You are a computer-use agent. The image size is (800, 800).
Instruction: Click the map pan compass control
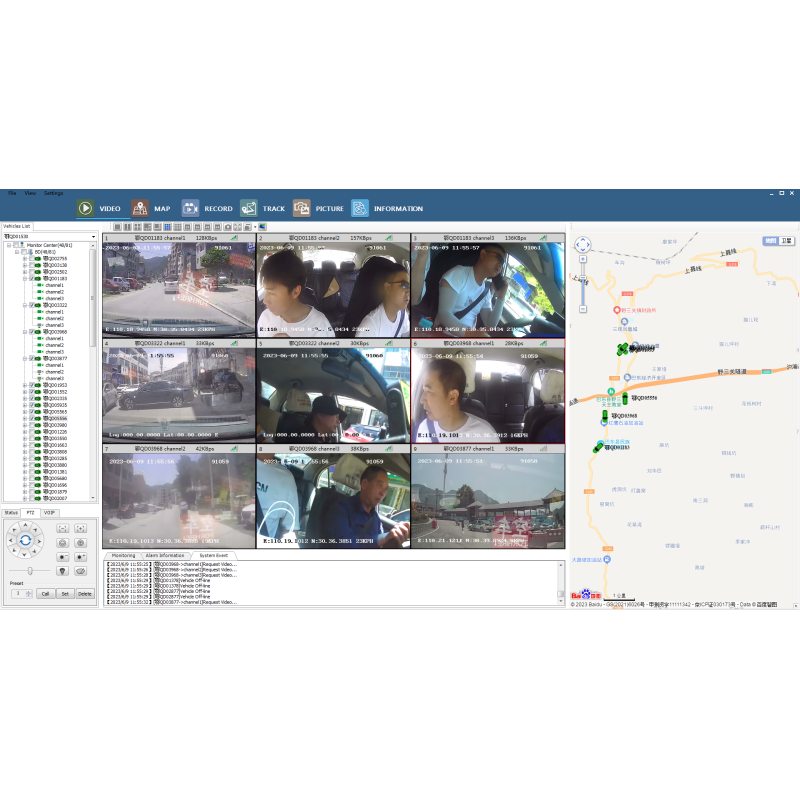(583, 245)
